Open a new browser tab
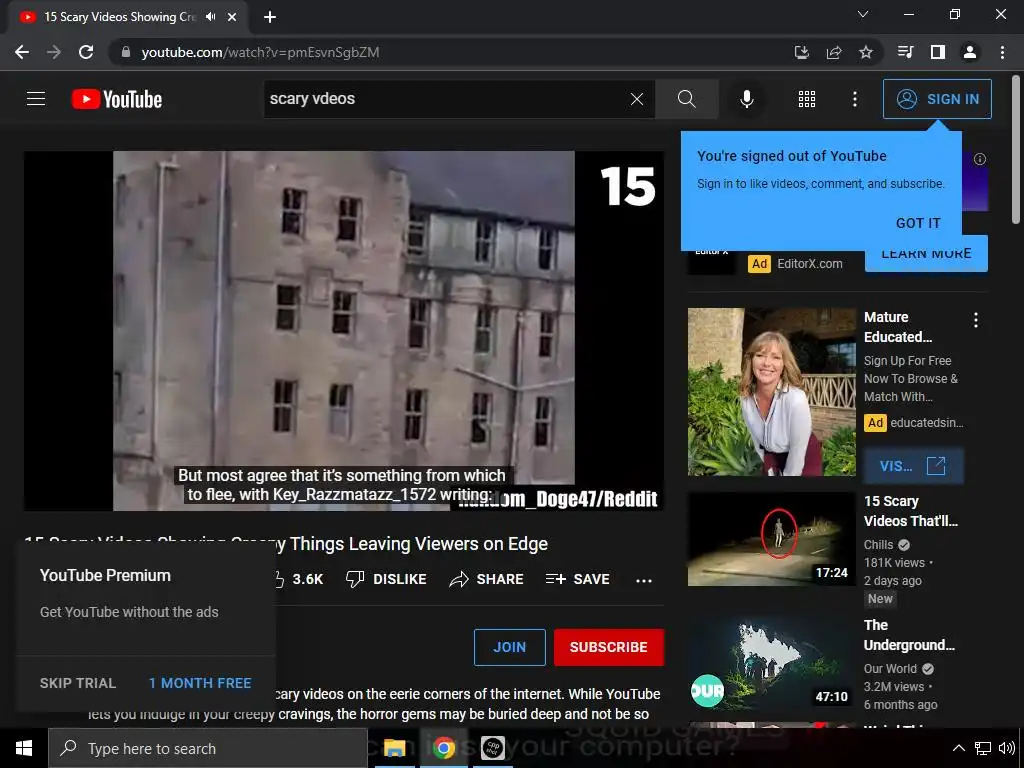Viewport: 1024px width, 768px height. tap(270, 17)
